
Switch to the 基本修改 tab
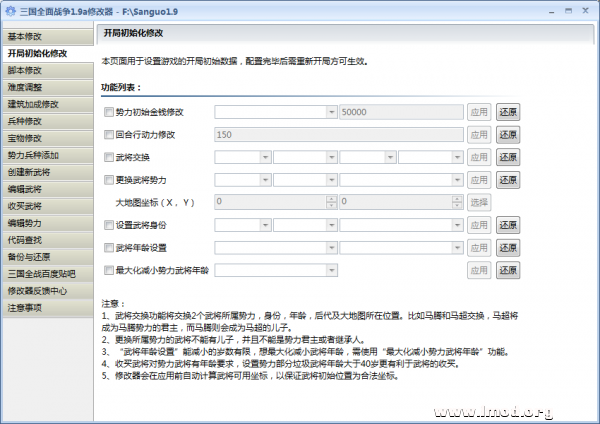46,36
